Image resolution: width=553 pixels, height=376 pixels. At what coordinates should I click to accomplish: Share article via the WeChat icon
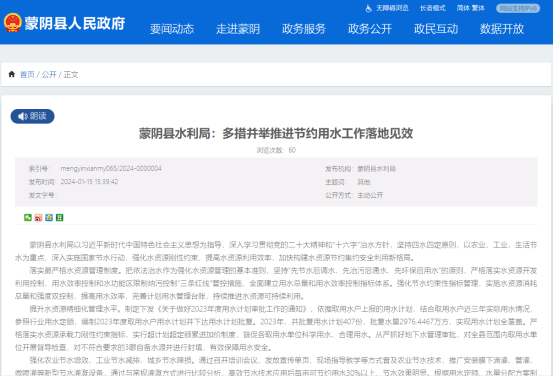point(28,218)
